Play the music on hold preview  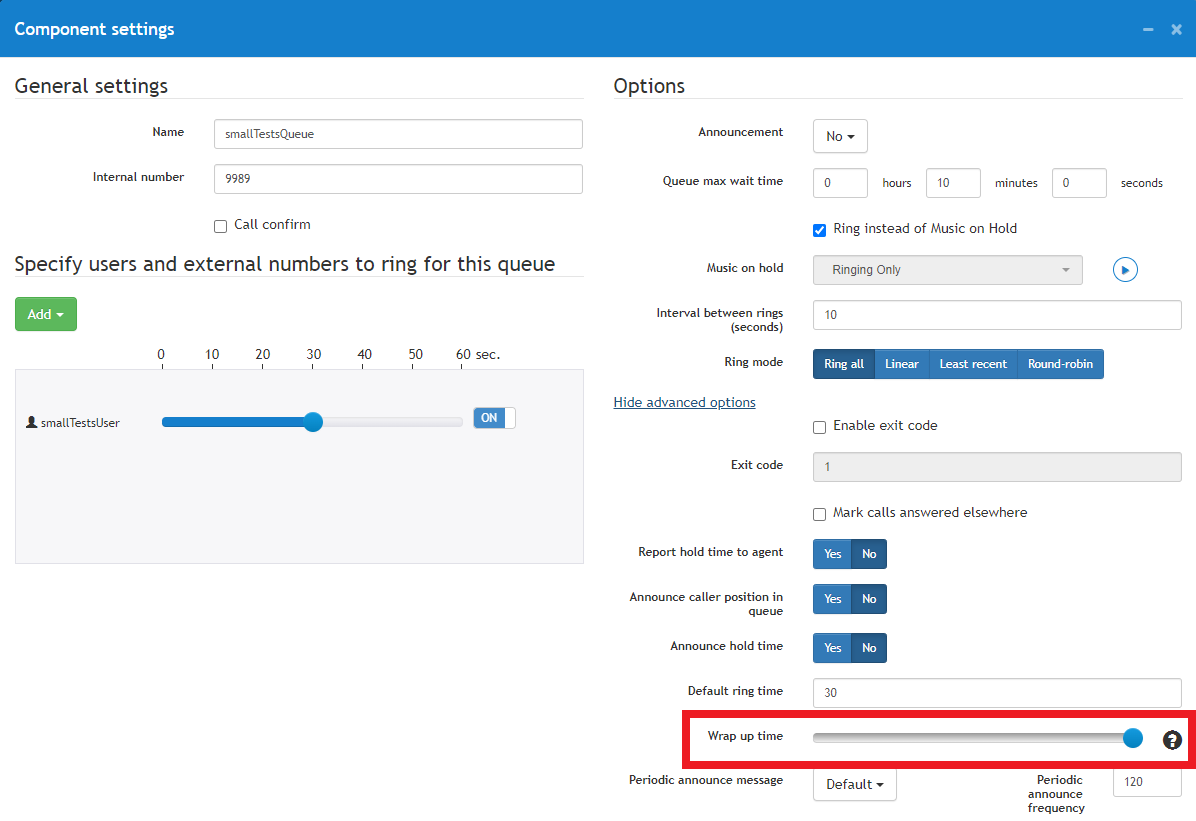(x=1124, y=269)
